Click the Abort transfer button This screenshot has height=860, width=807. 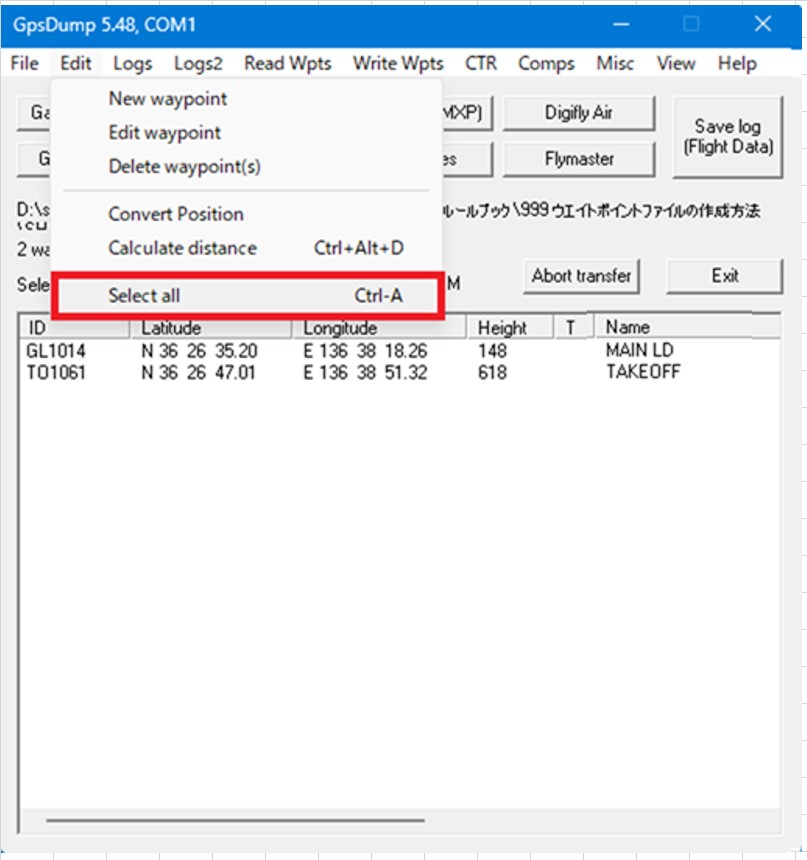[x=581, y=276]
